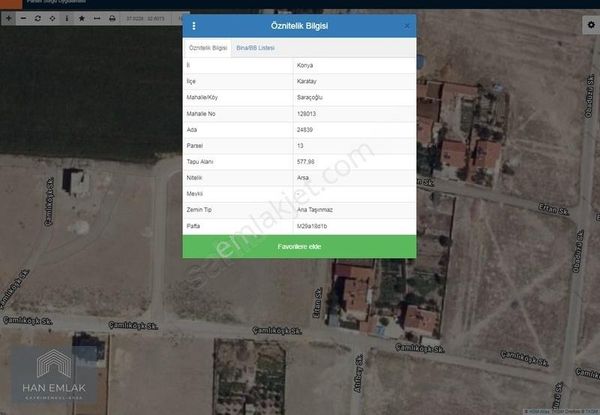The width and height of the screenshot is (600, 415).
Task: Switch to the Öznitelik Bilgisi tab
Action: 208,48
